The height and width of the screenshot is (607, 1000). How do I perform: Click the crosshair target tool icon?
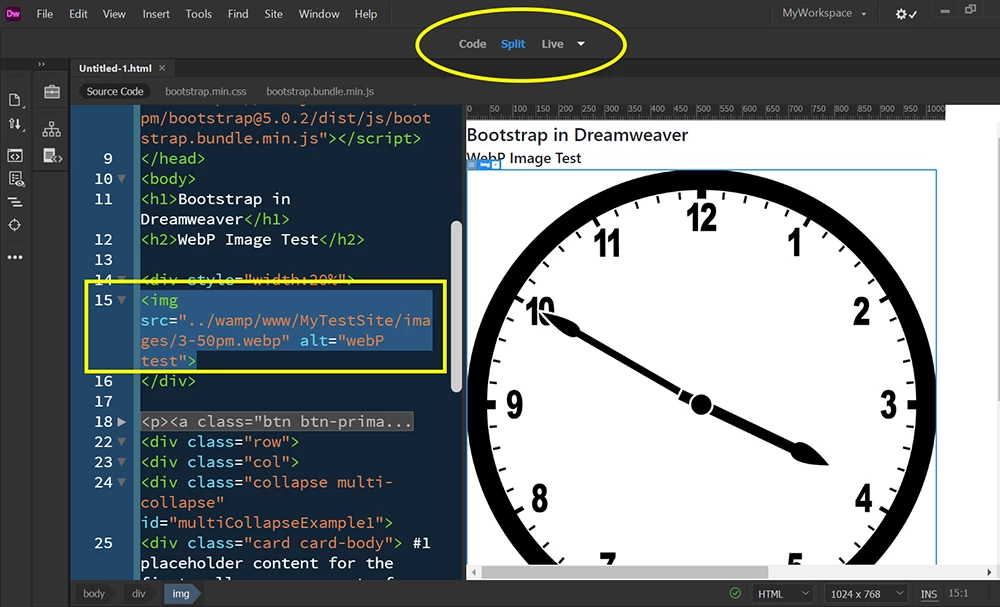(x=15, y=225)
